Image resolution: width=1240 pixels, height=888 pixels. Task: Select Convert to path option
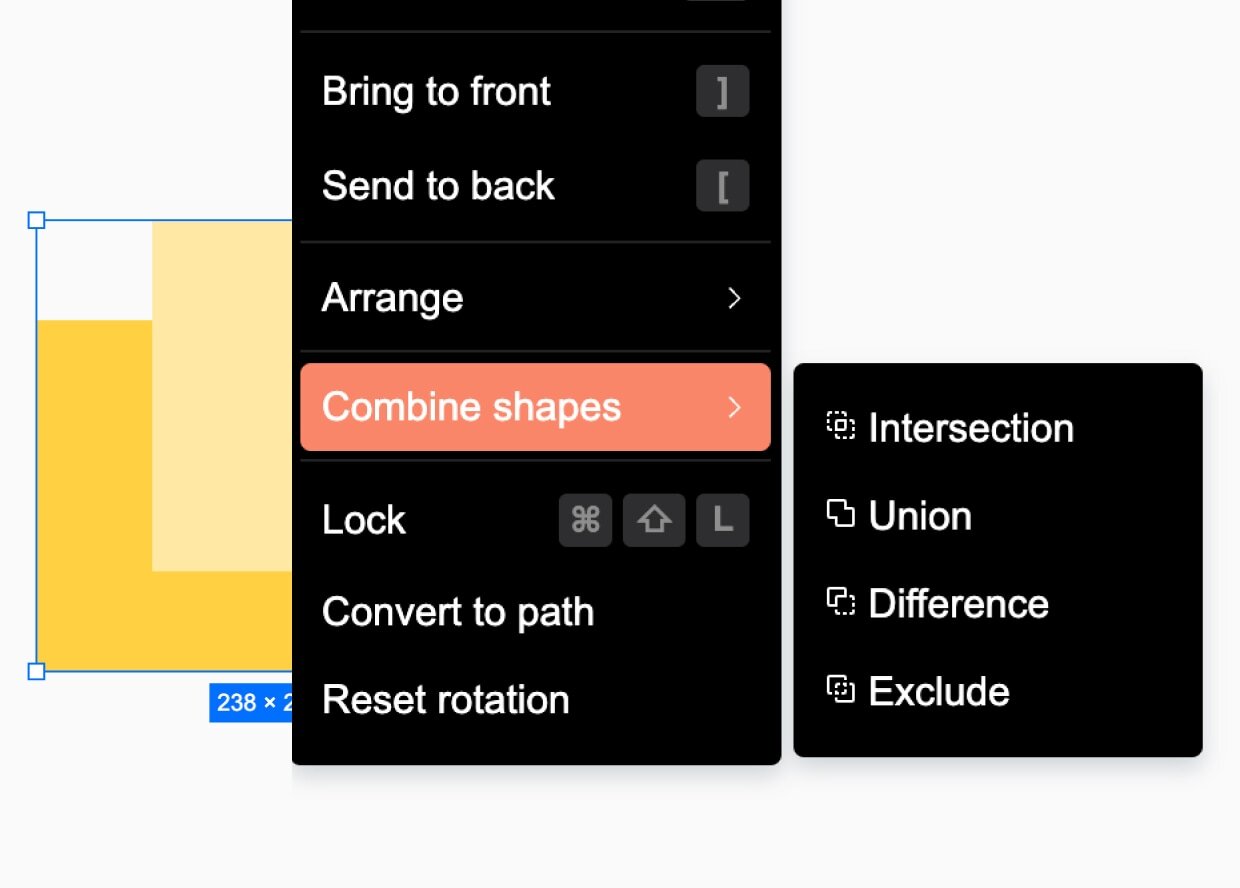[458, 612]
